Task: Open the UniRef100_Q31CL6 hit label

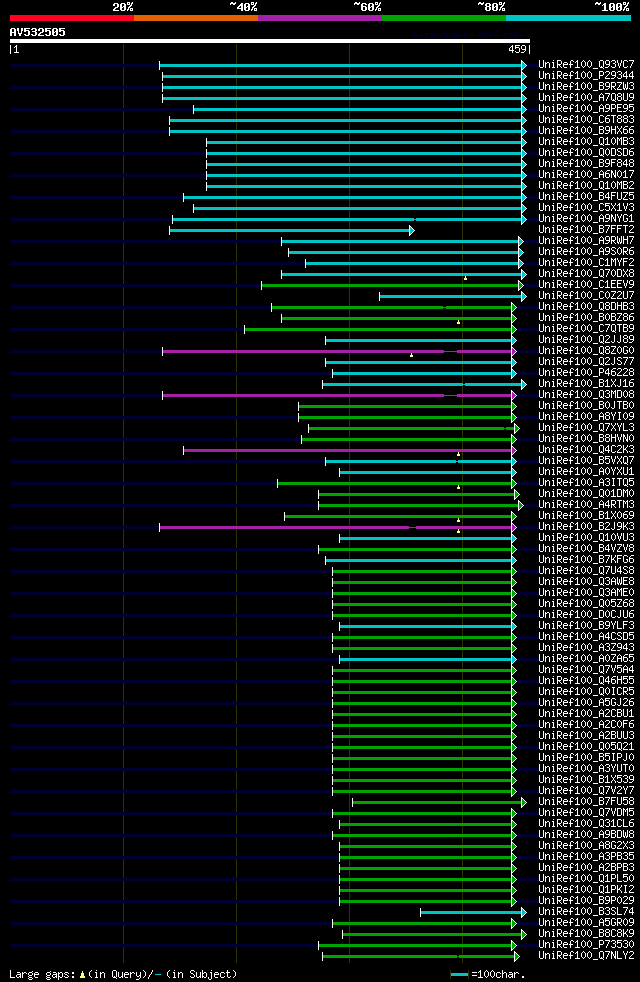Action: click(x=586, y=824)
